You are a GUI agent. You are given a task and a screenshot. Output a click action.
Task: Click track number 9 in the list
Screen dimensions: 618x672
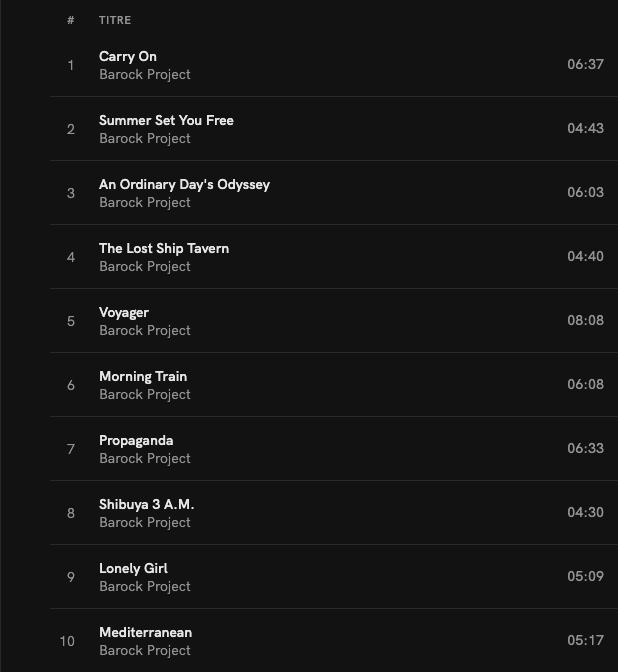coord(71,577)
